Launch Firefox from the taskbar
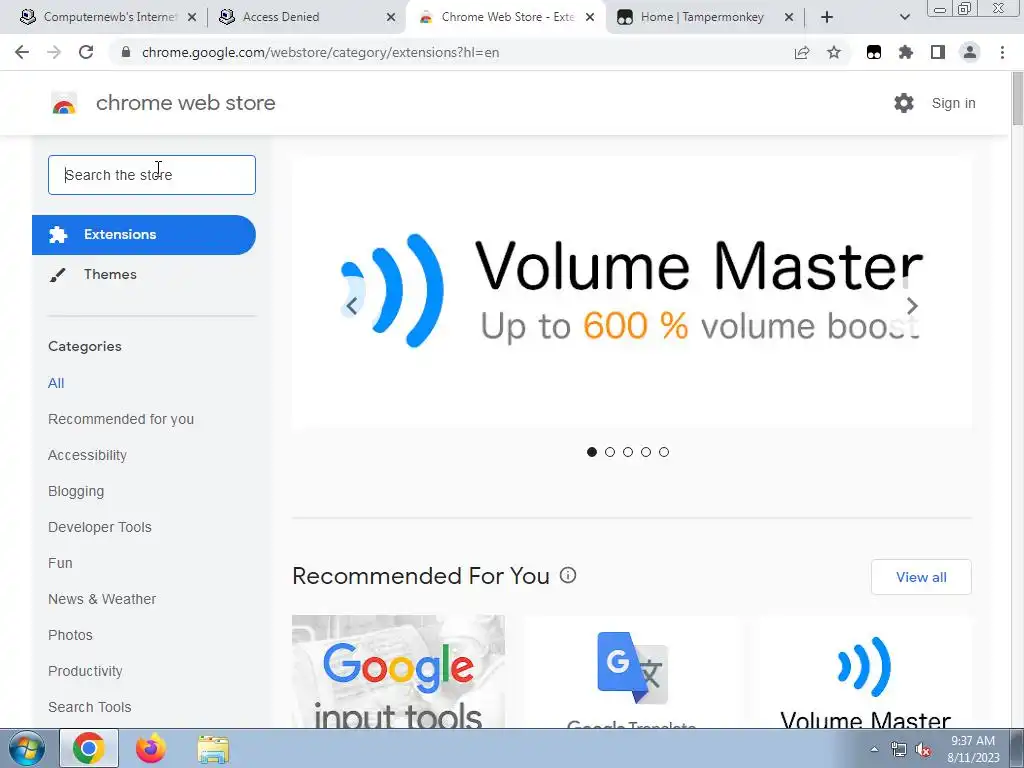This screenshot has width=1024, height=768. pyautogui.click(x=151, y=748)
